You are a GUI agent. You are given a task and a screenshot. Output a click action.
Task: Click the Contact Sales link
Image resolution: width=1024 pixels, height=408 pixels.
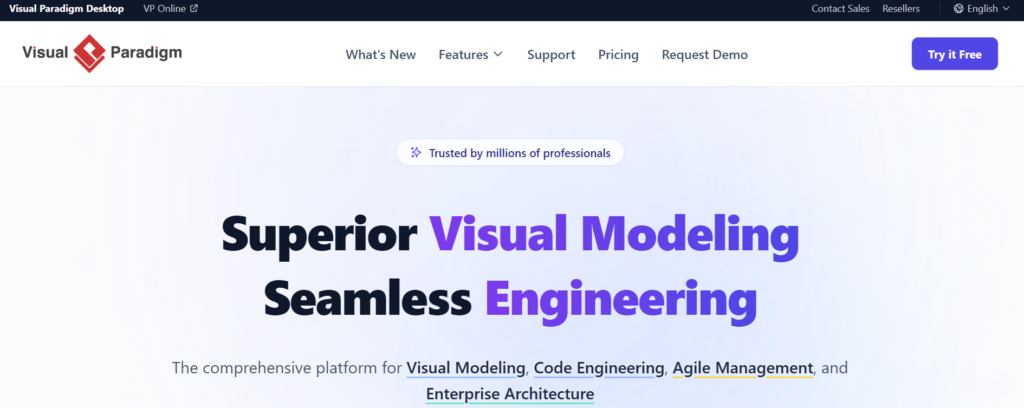pyautogui.click(x=840, y=8)
